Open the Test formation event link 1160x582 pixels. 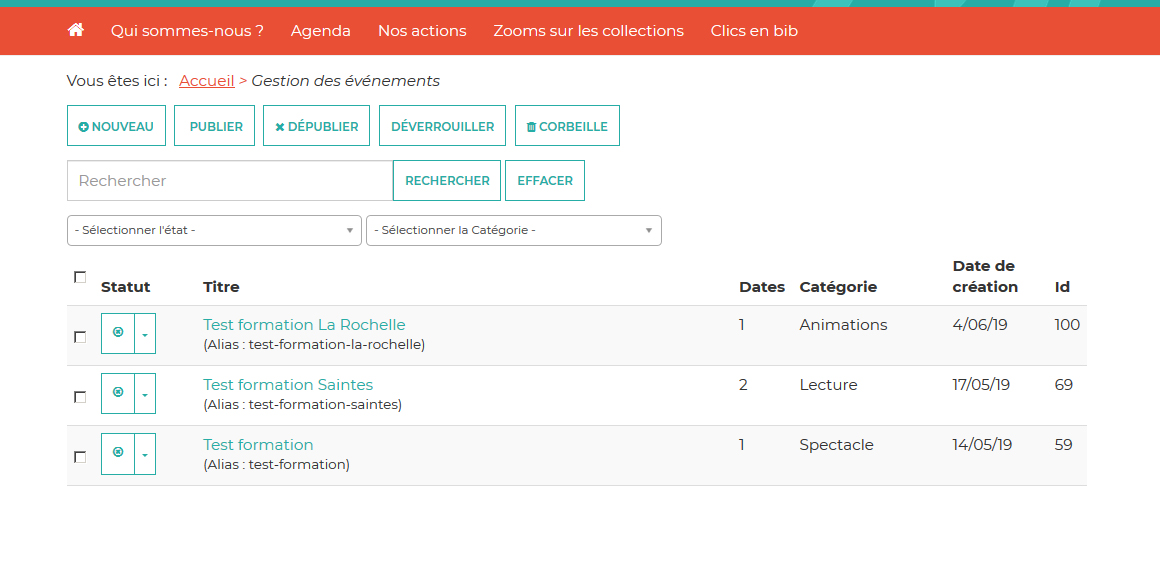[258, 444]
